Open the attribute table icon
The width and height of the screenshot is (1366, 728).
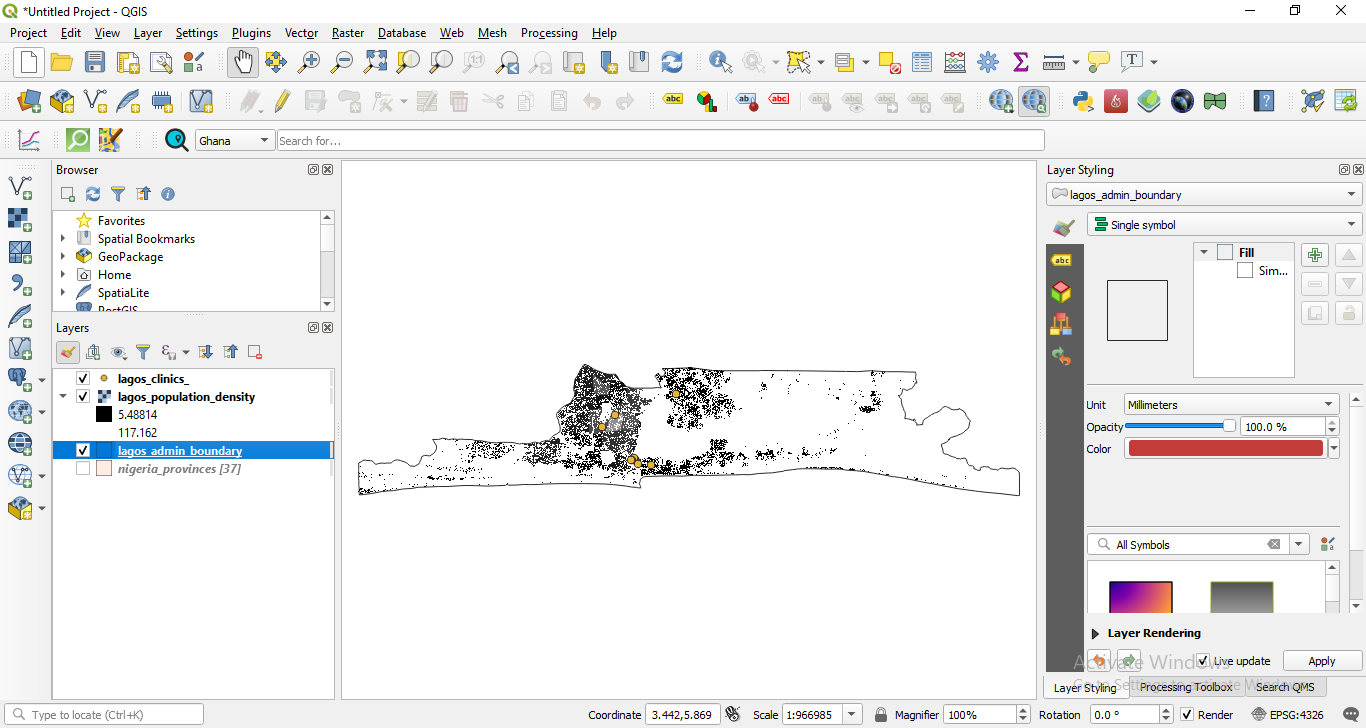pyautogui.click(x=922, y=62)
